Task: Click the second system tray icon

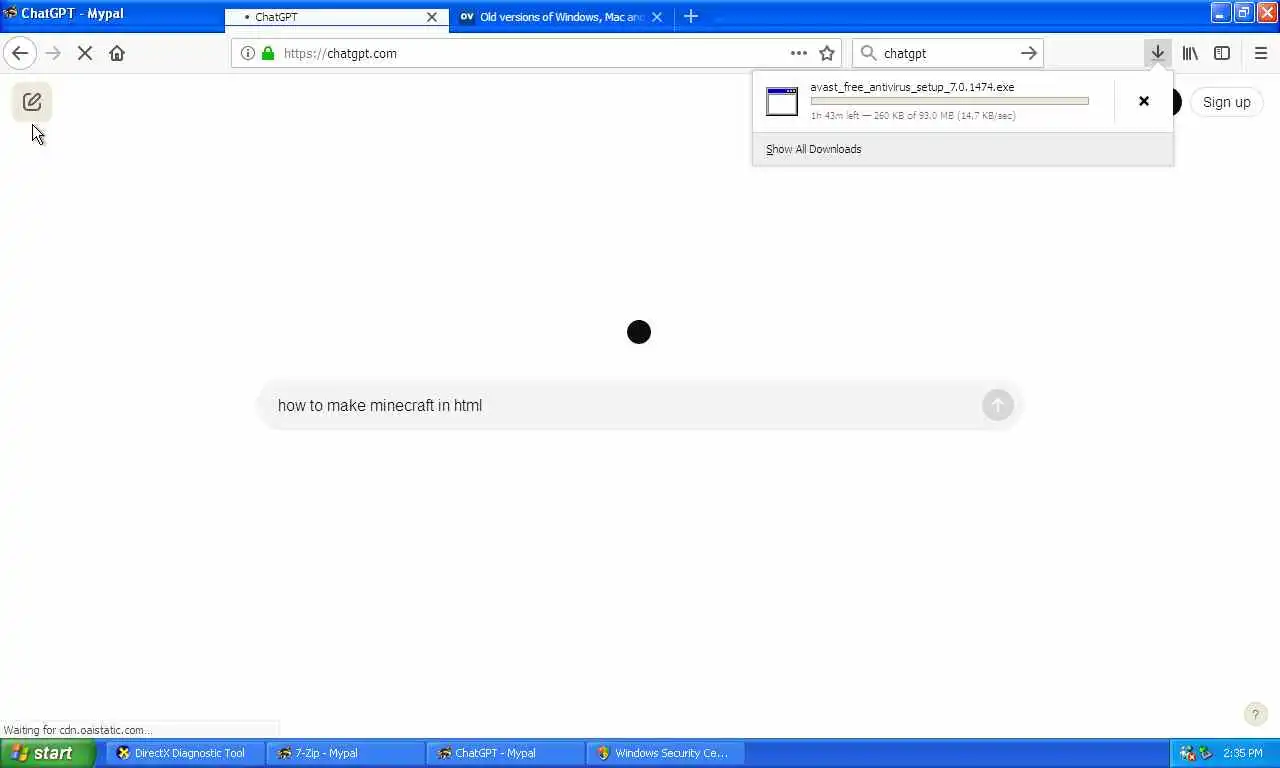Action: click(1205, 753)
